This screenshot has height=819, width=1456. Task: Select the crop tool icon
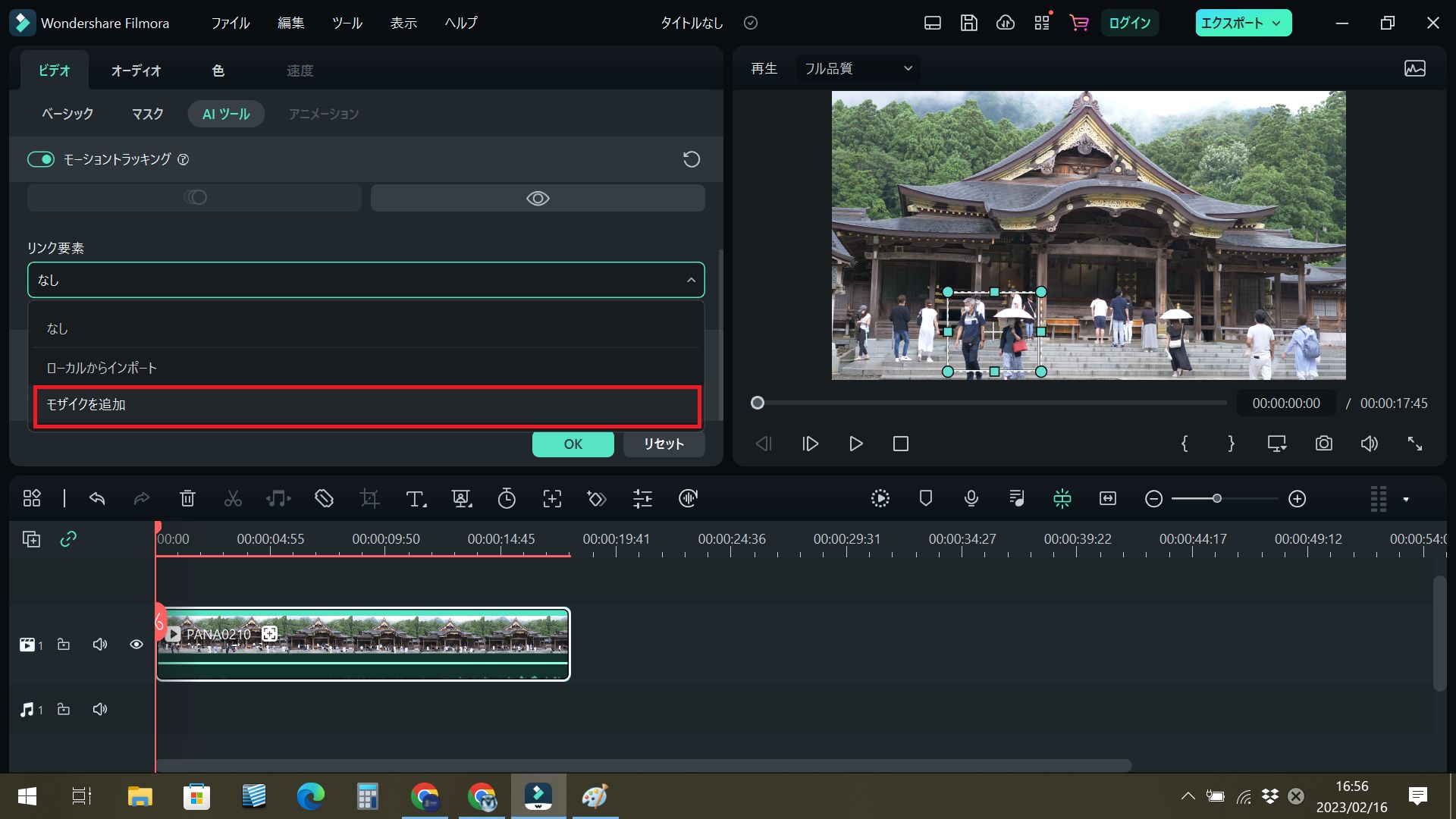click(x=369, y=499)
